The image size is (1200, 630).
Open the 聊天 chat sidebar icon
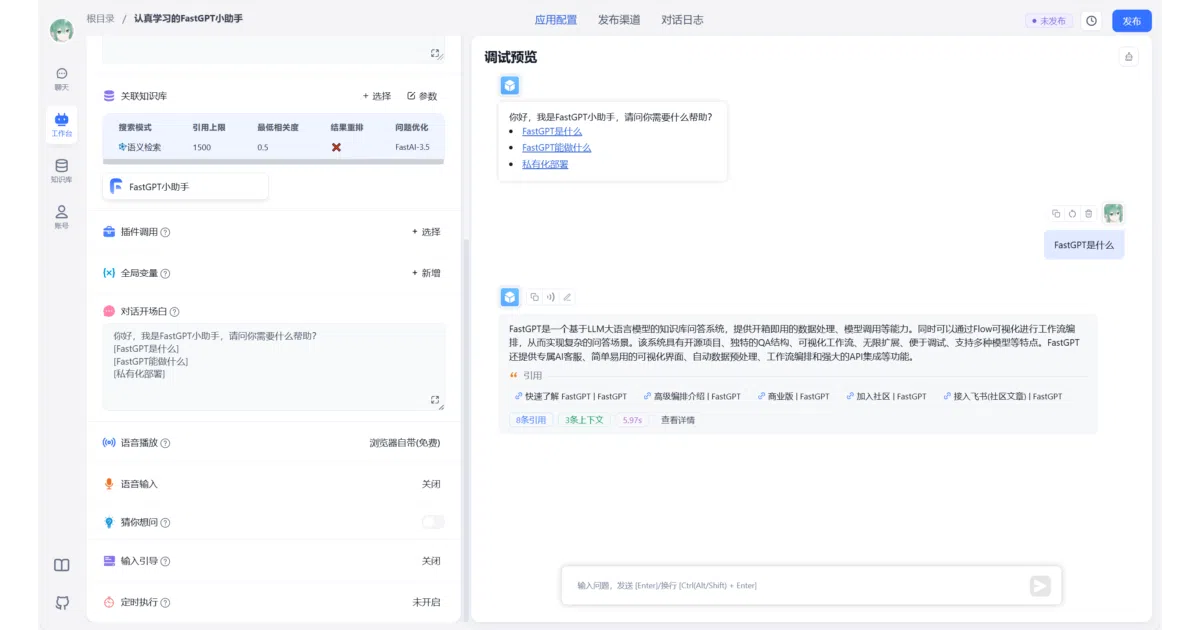[61, 78]
